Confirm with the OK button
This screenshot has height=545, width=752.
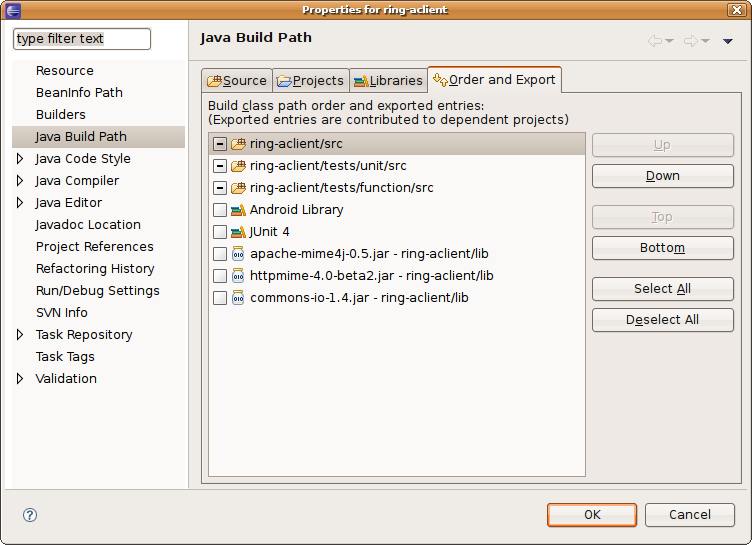point(592,515)
